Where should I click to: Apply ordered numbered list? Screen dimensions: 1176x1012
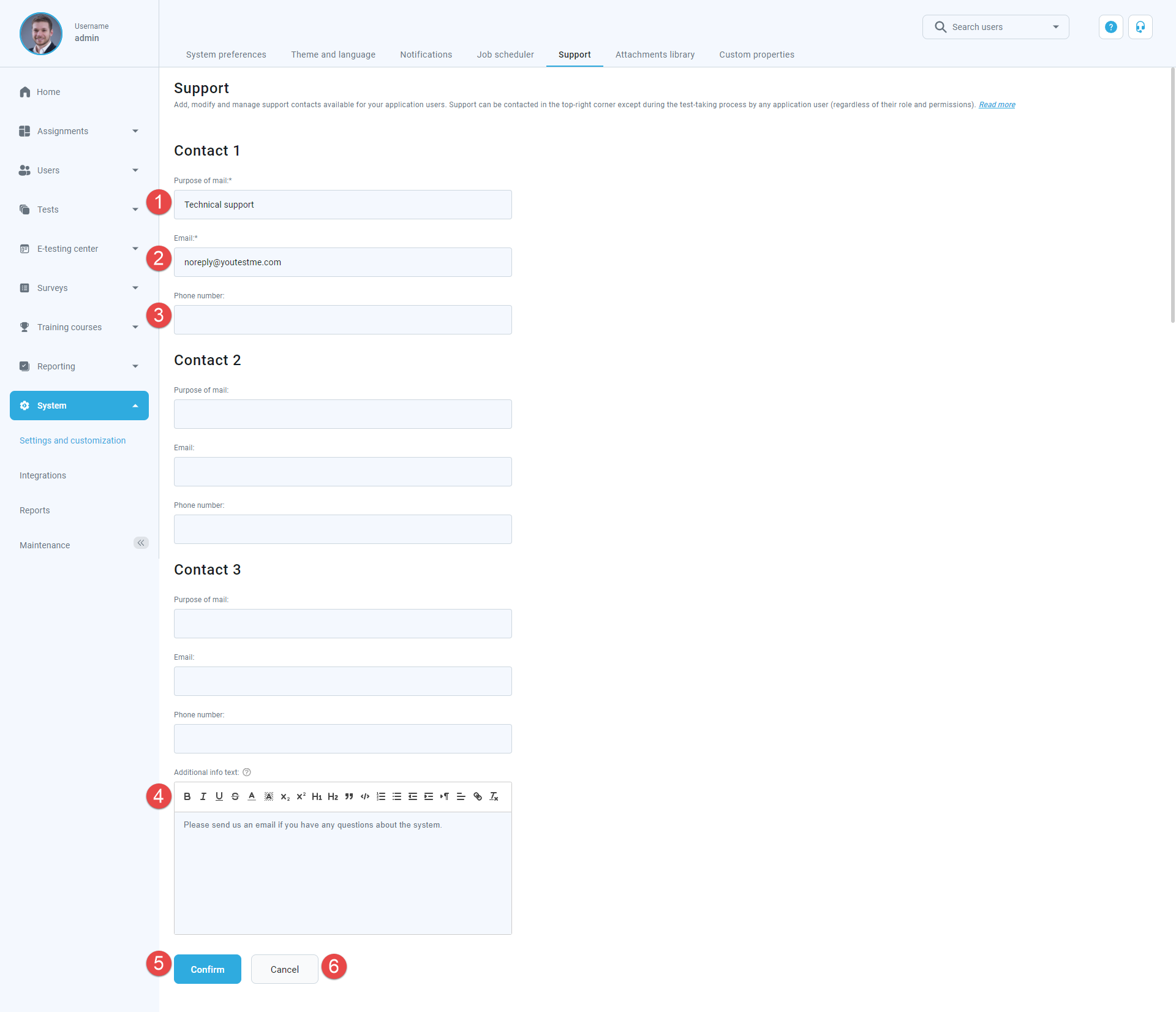pyautogui.click(x=381, y=796)
